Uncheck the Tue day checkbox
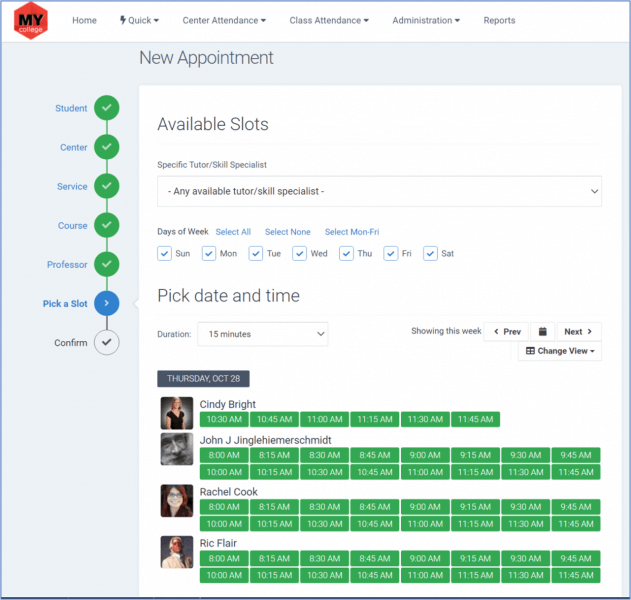 click(x=256, y=254)
